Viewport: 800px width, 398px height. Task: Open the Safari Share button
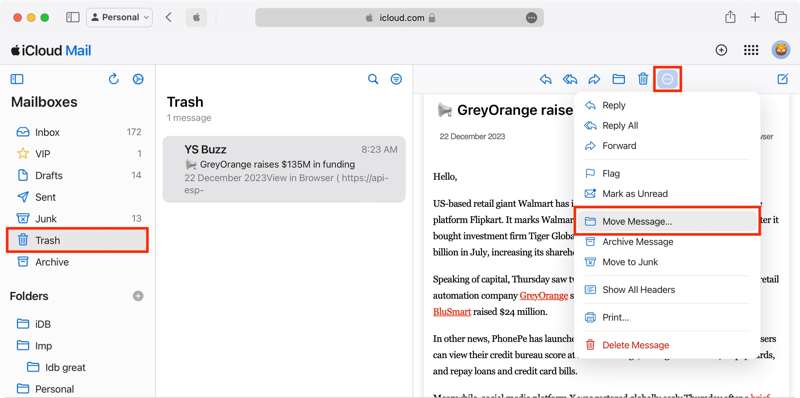[730, 17]
